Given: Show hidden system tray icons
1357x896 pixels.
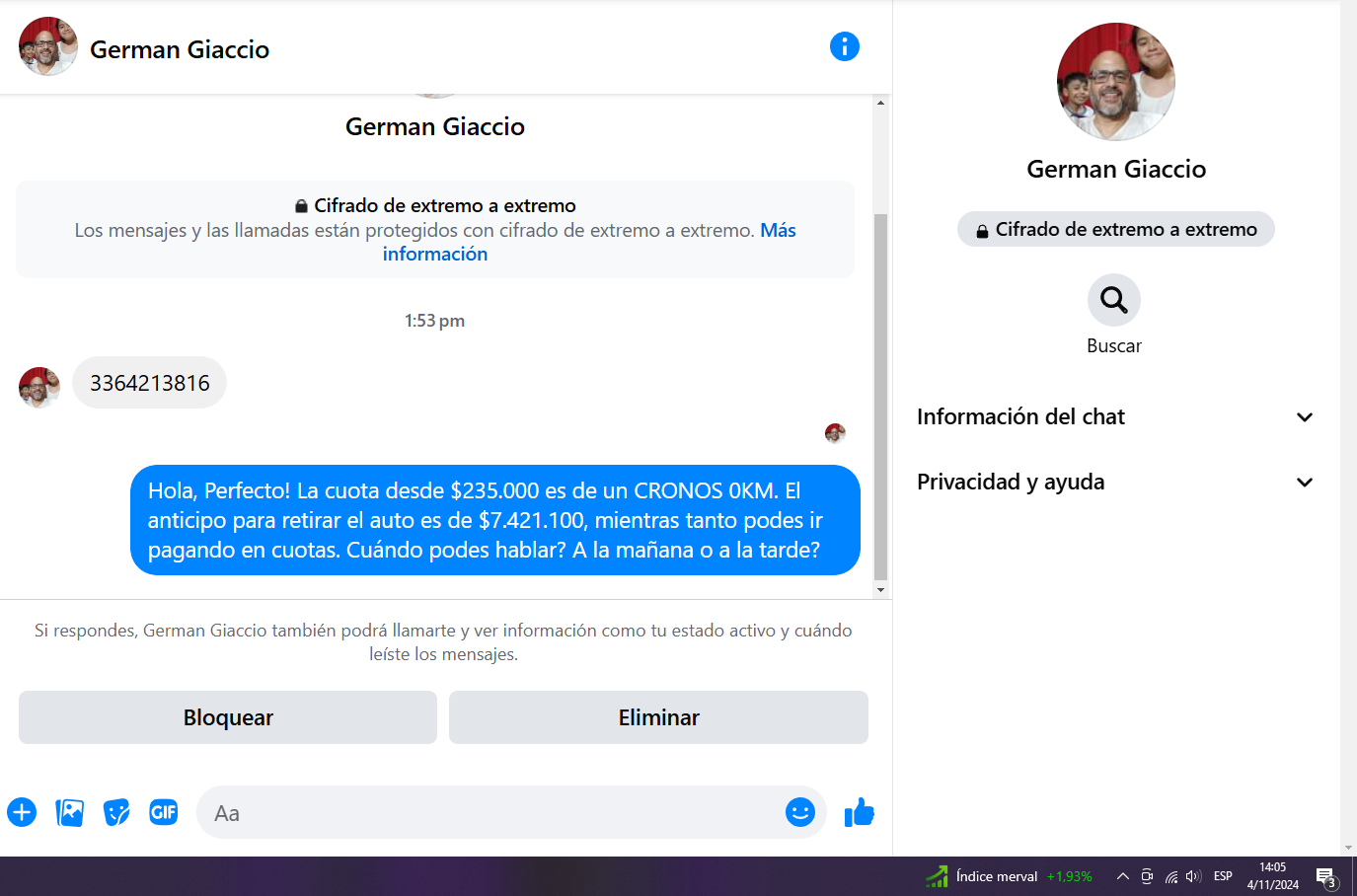Looking at the screenshot, I should point(1122,876).
